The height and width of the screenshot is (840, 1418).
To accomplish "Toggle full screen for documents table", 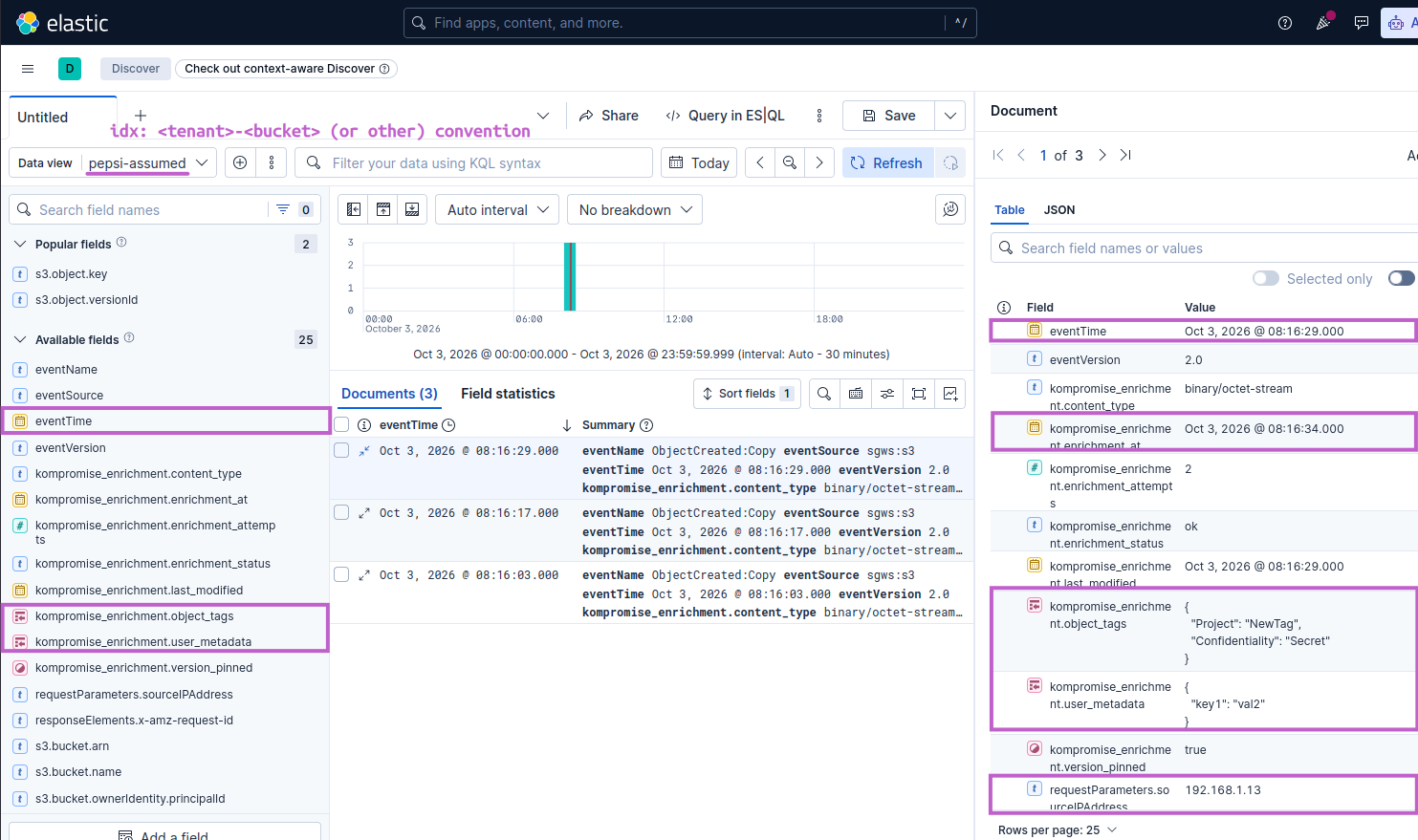I will (919, 394).
